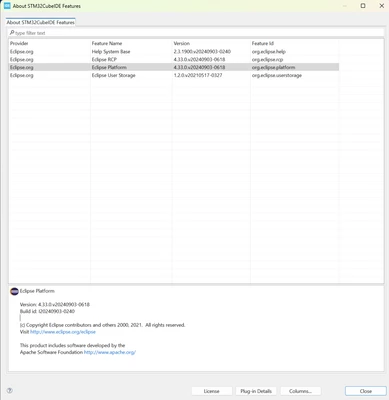Click the STM32CubeIDE title bar icon

pos(7,6)
